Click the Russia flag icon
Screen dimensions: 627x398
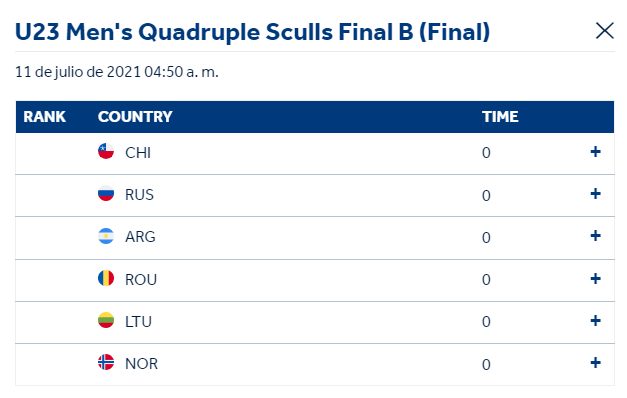[x=106, y=193]
